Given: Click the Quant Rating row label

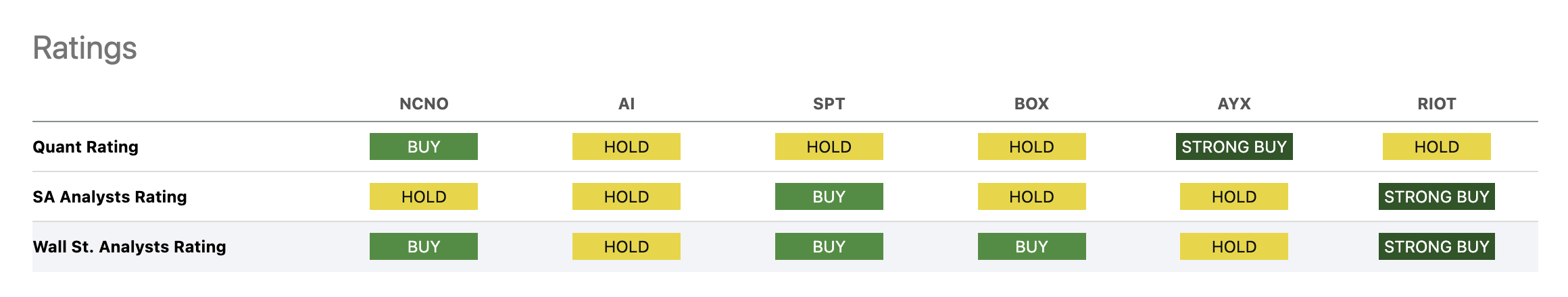Looking at the screenshot, I should [x=86, y=146].
